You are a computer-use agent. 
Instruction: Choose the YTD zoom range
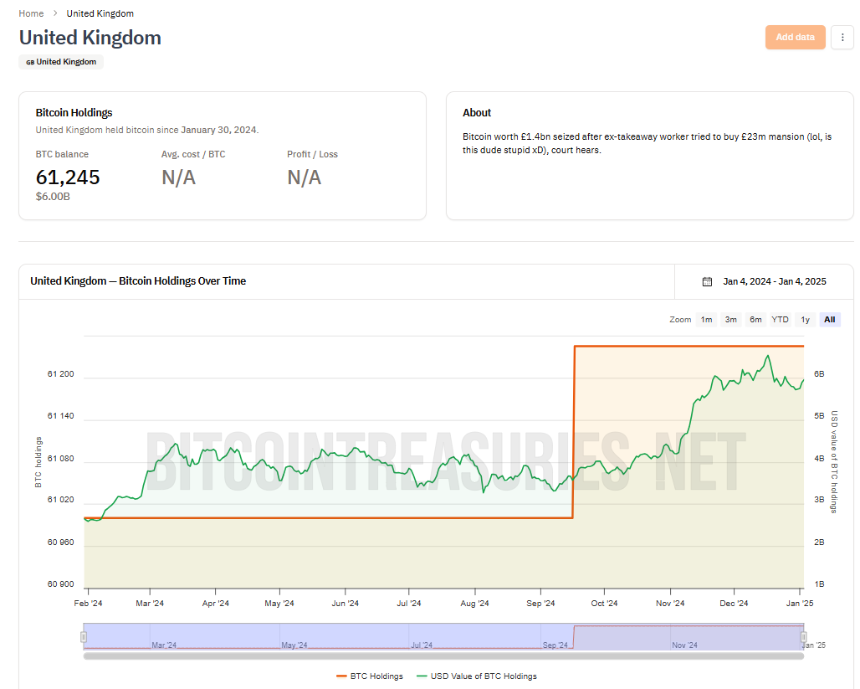[780, 319]
